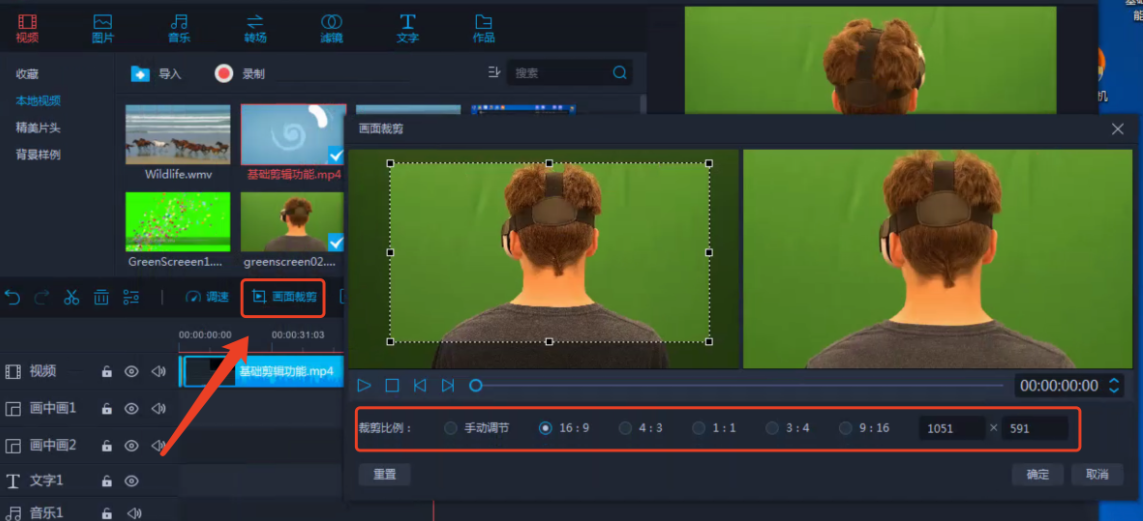The height and width of the screenshot is (521, 1143).
Task: Select the 基础剪辑功能.mp4 thumbnail
Action: 293,135
